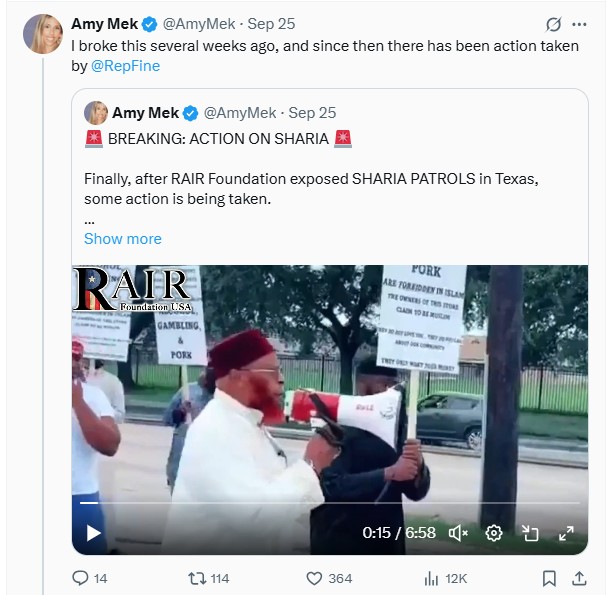Share the post via share icon

579,578
